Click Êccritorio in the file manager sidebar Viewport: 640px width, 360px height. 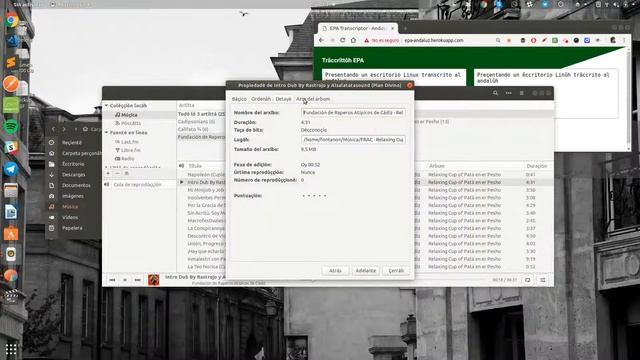pyautogui.click(x=73, y=164)
